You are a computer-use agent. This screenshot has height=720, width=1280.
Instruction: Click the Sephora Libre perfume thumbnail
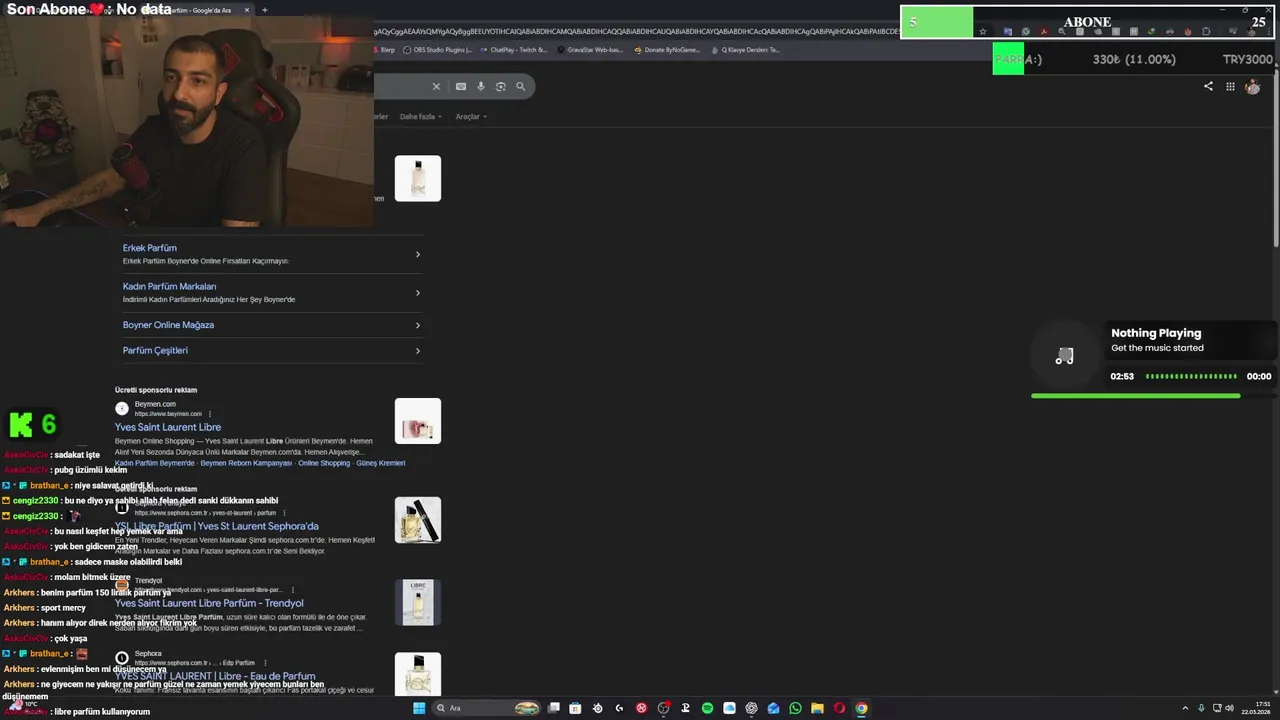tap(418, 520)
